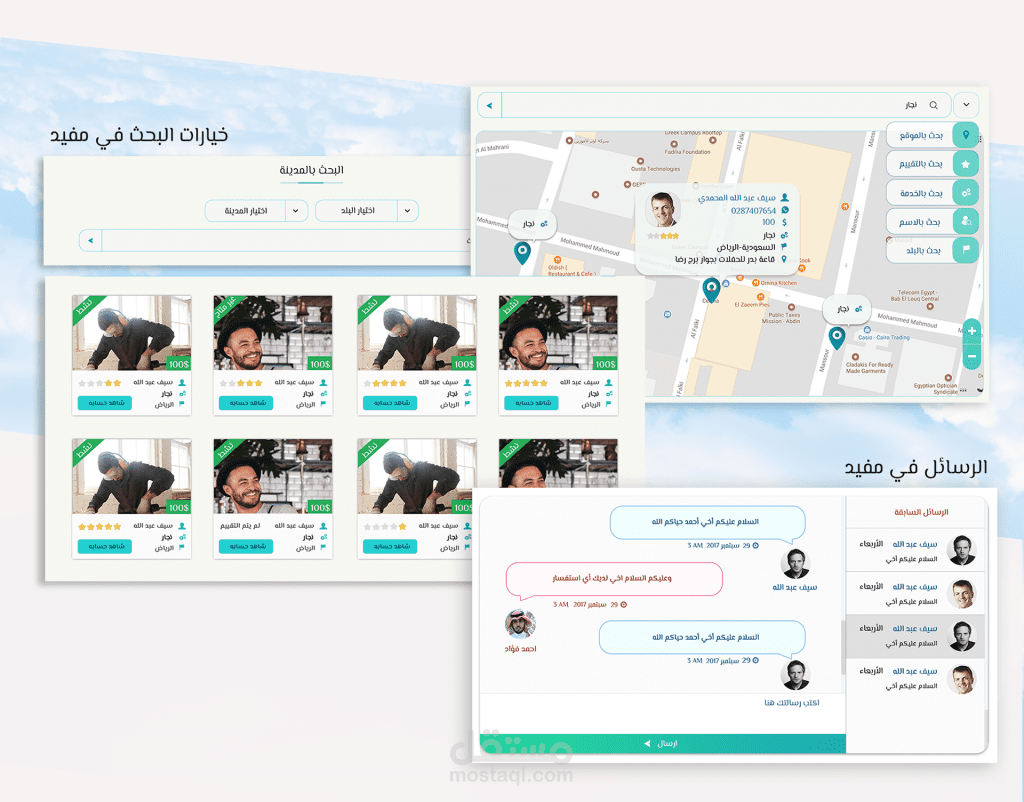
Task: Click the person search icon on بحث بالاسم
Action: coord(966,221)
